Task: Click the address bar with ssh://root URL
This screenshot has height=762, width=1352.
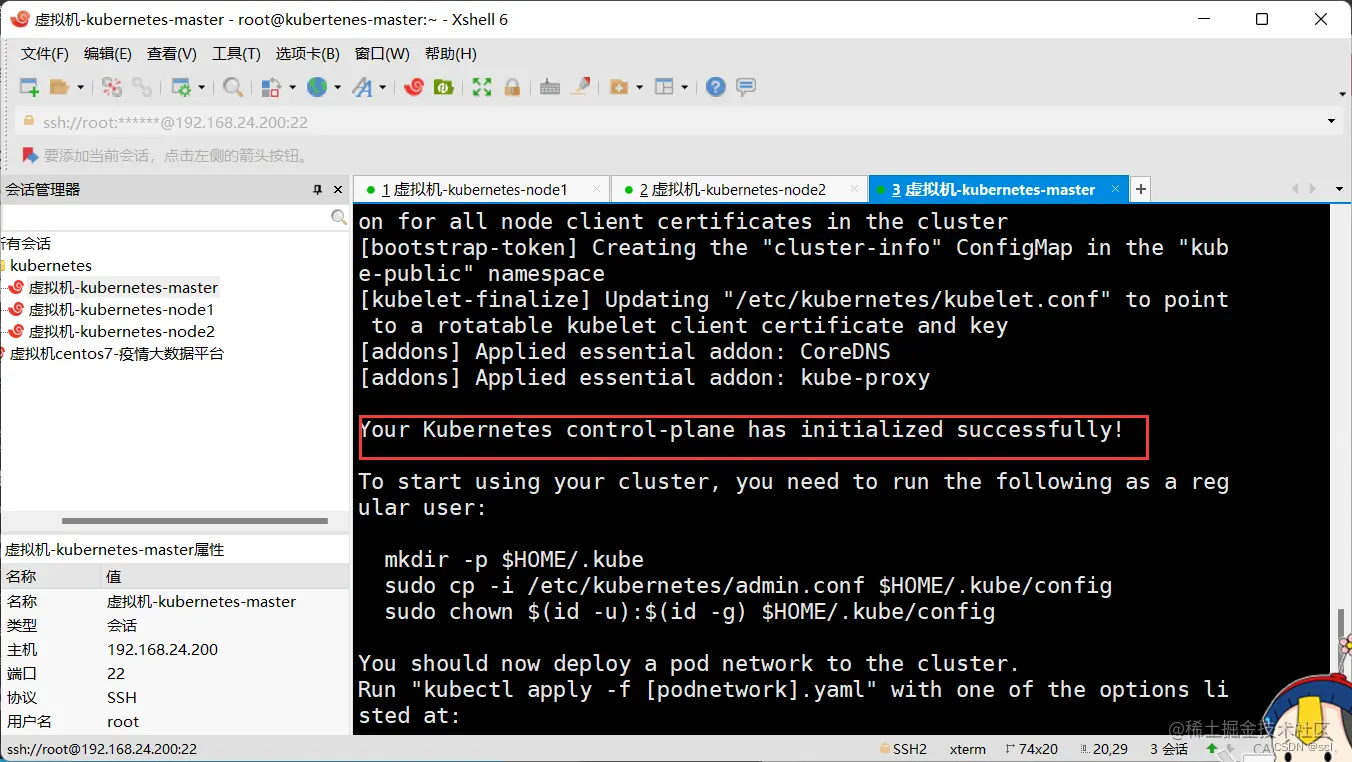Action: point(670,122)
